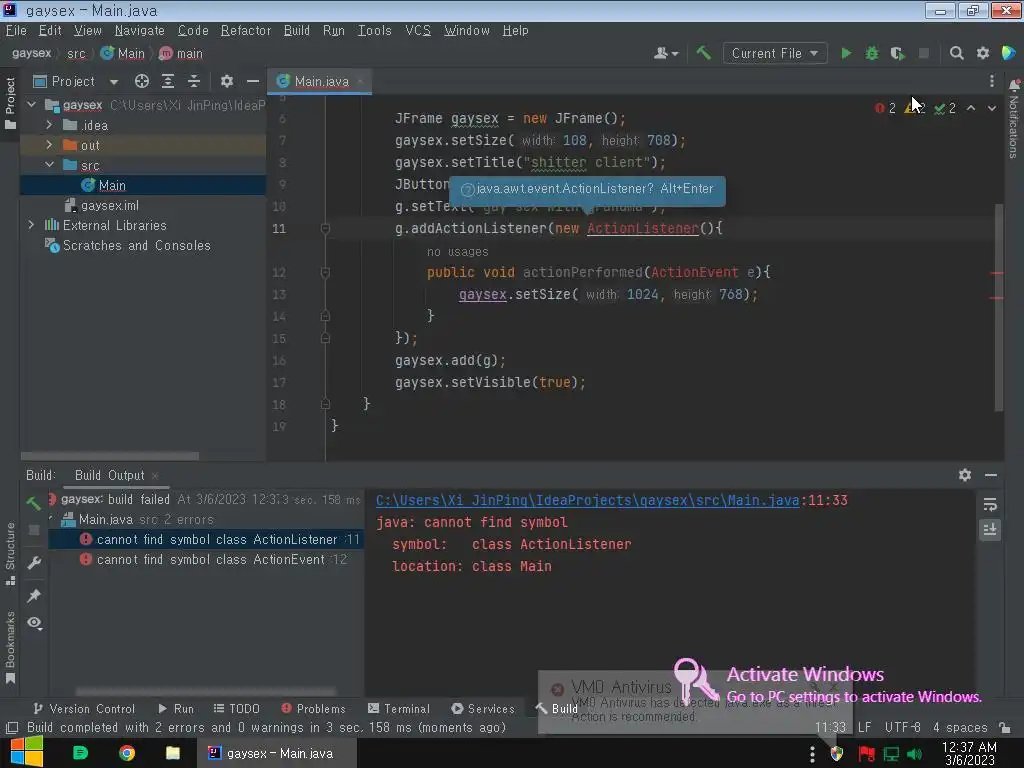Image resolution: width=1024 pixels, height=768 pixels.
Task: Toggle soft-wrap in build output
Action: (990, 504)
